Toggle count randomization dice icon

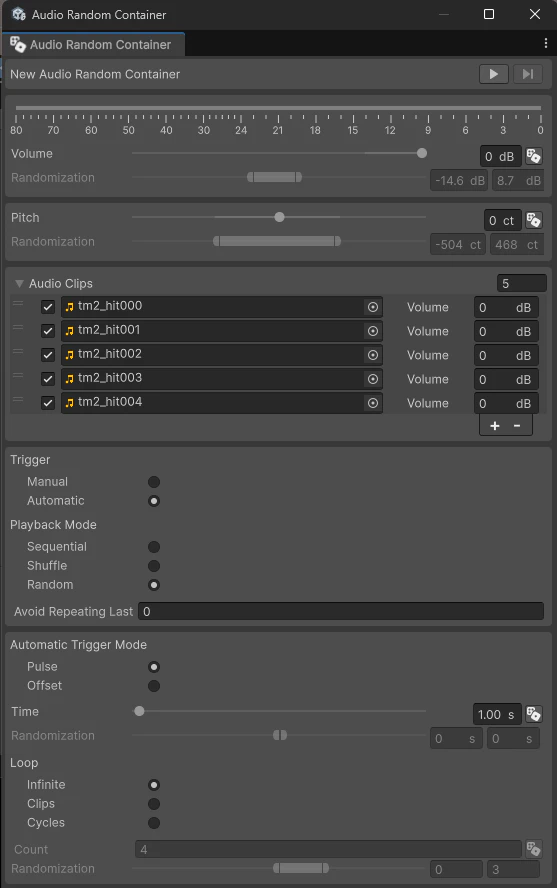coord(533,849)
